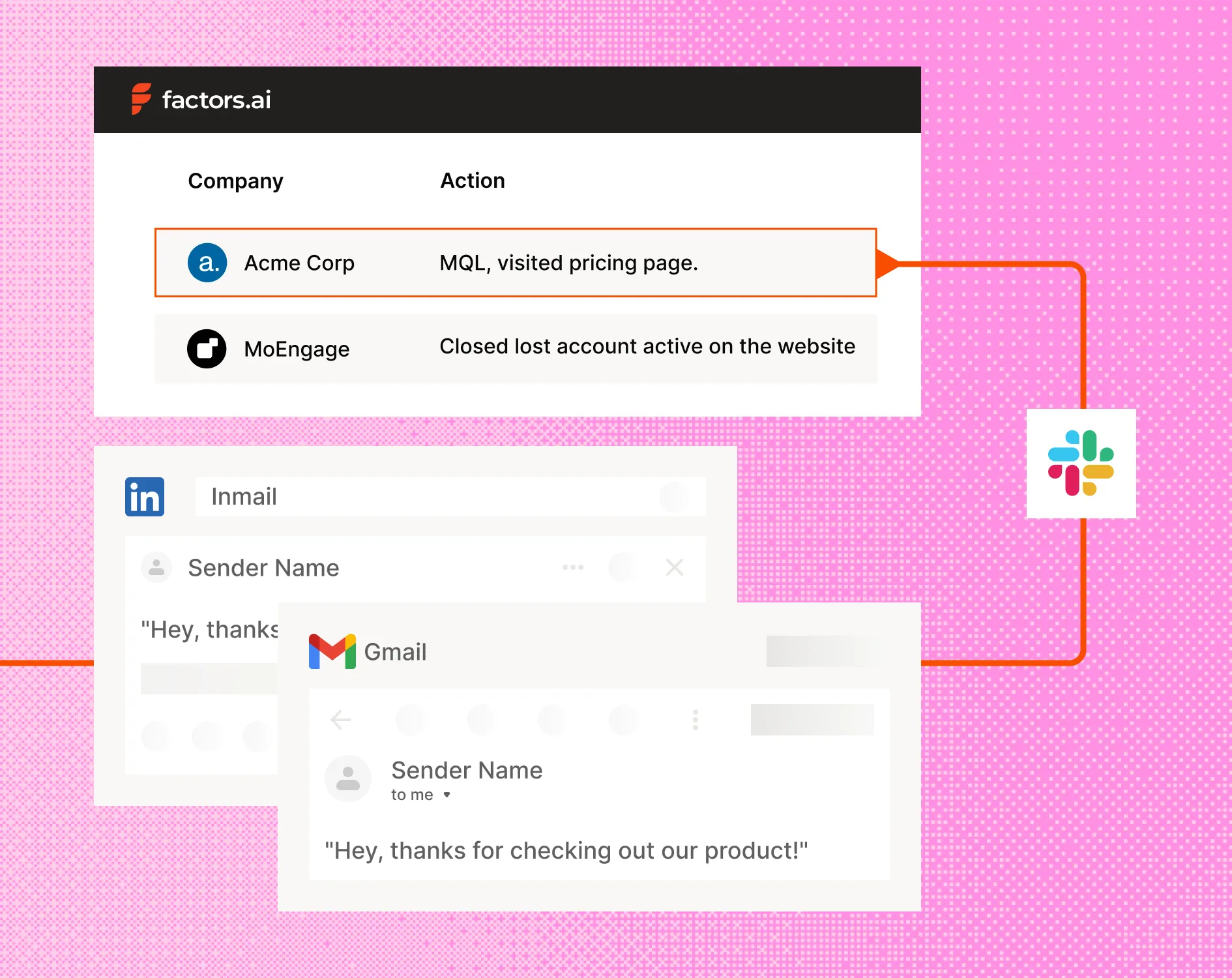
Task: Close the LinkedIn Sender Name message
Action: point(675,567)
